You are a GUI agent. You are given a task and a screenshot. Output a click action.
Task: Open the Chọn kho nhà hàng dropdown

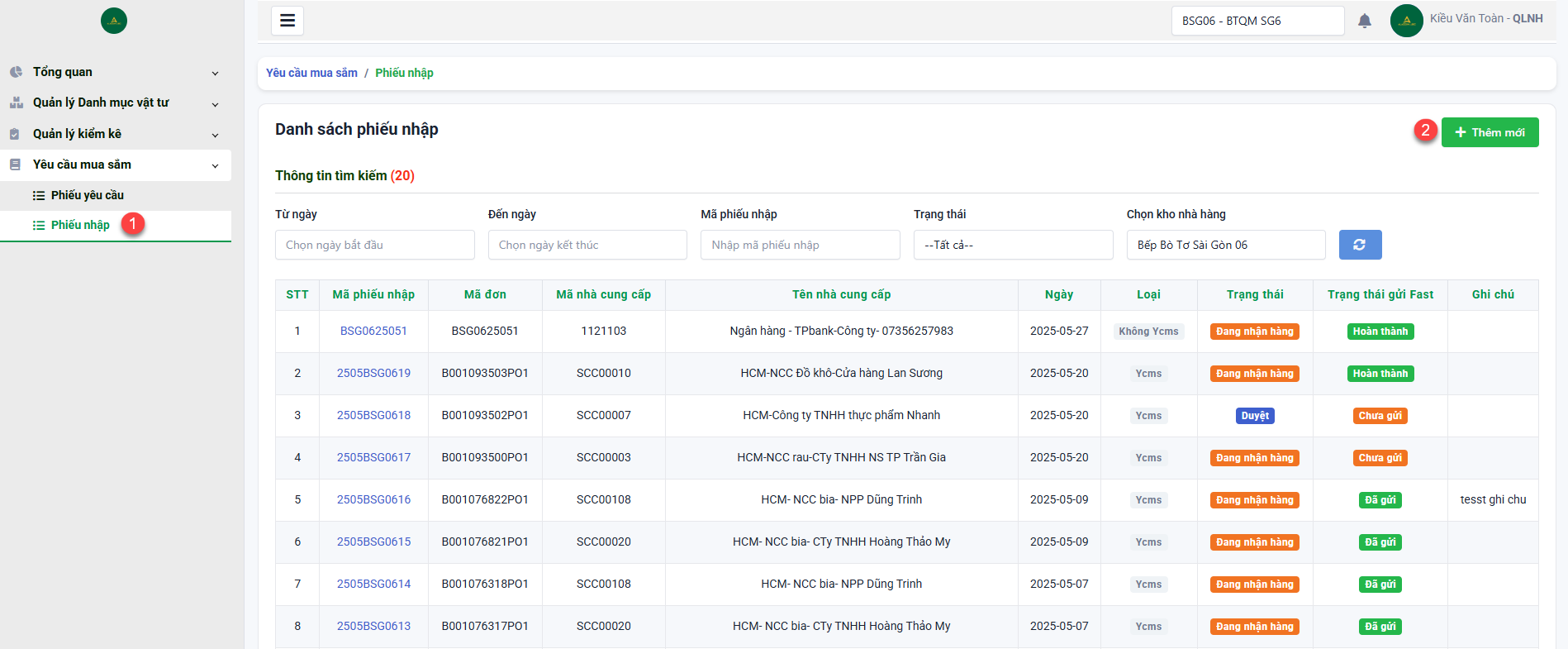point(1226,245)
